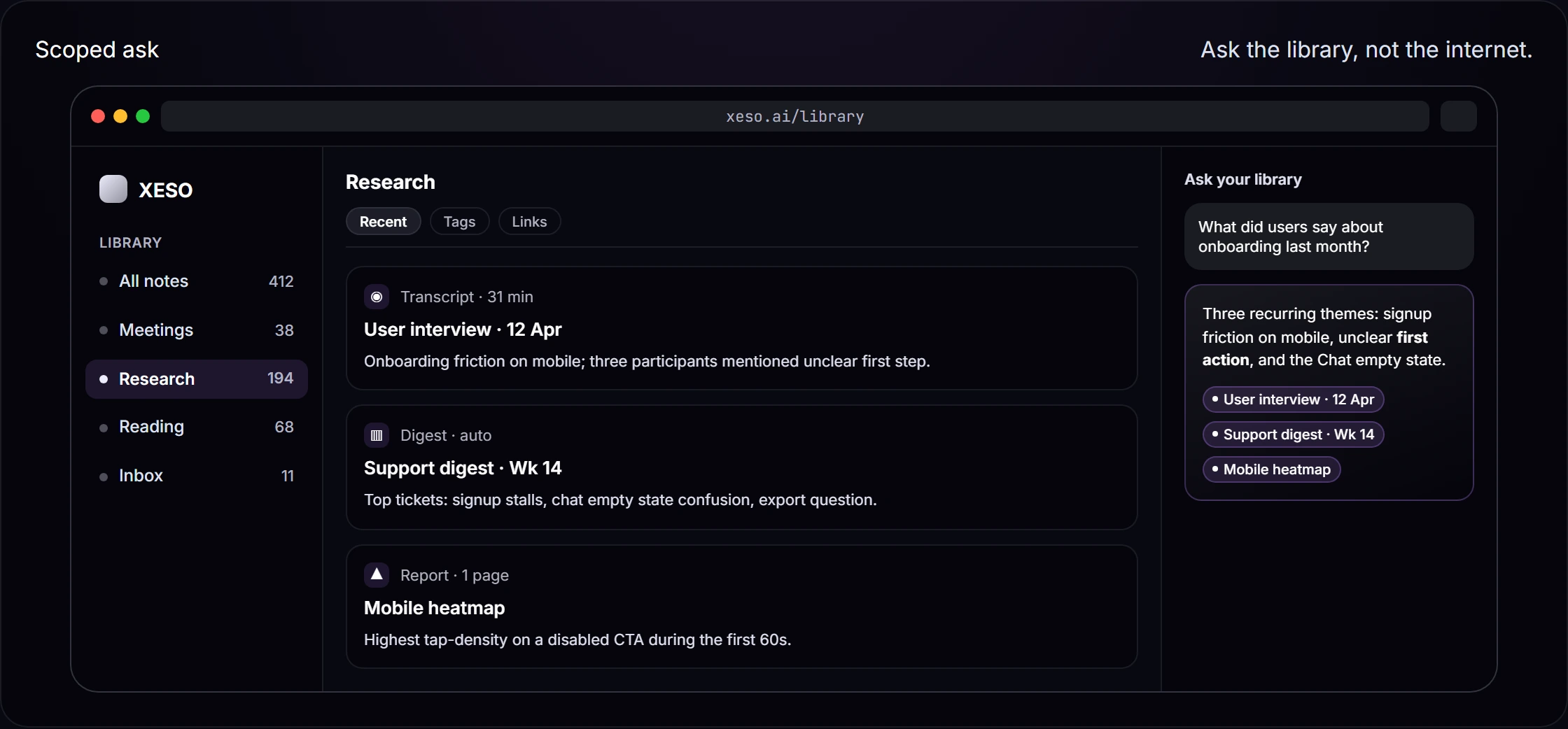Click the yellow window dot
The height and width of the screenshot is (729, 1568).
[120, 116]
